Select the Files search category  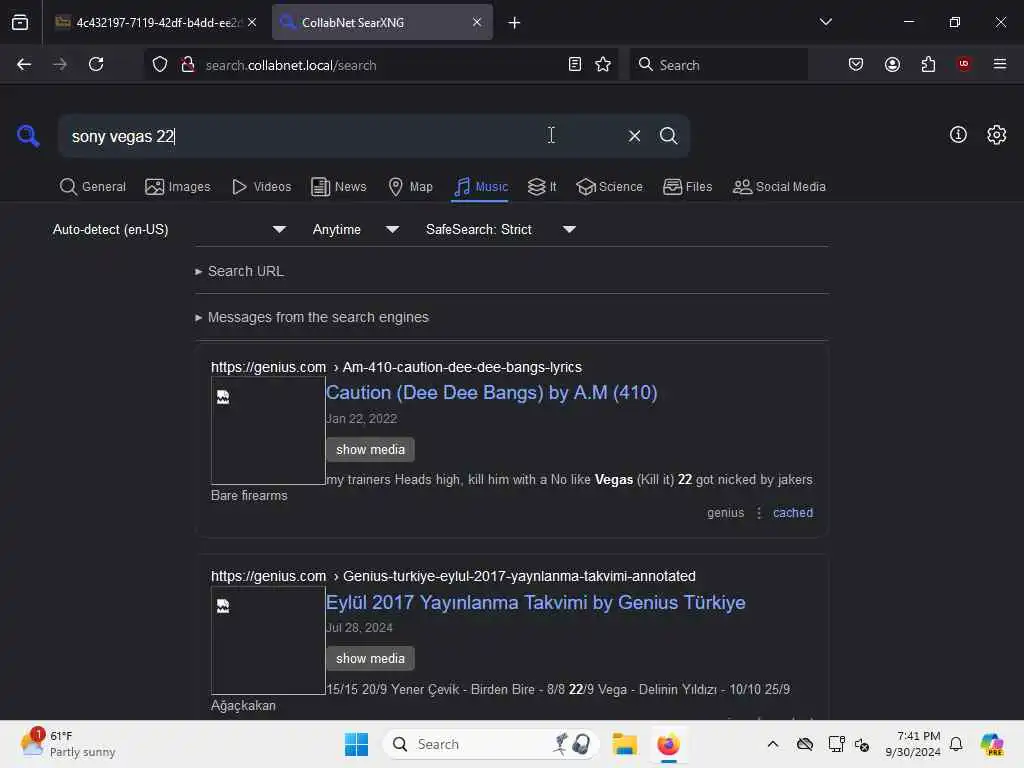click(687, 187)
